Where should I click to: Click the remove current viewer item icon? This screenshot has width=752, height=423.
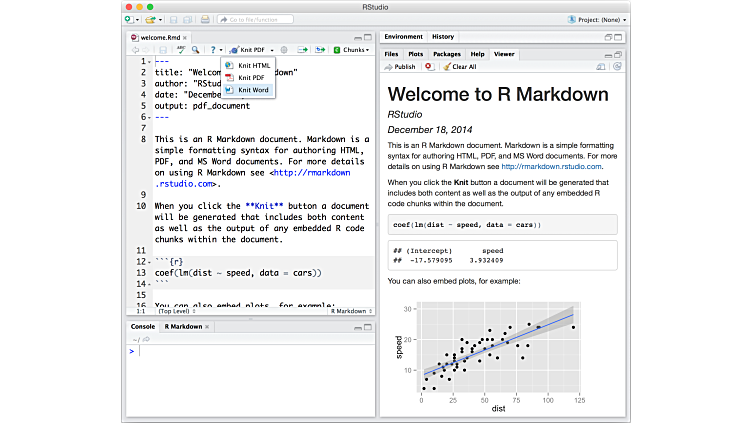429,67
